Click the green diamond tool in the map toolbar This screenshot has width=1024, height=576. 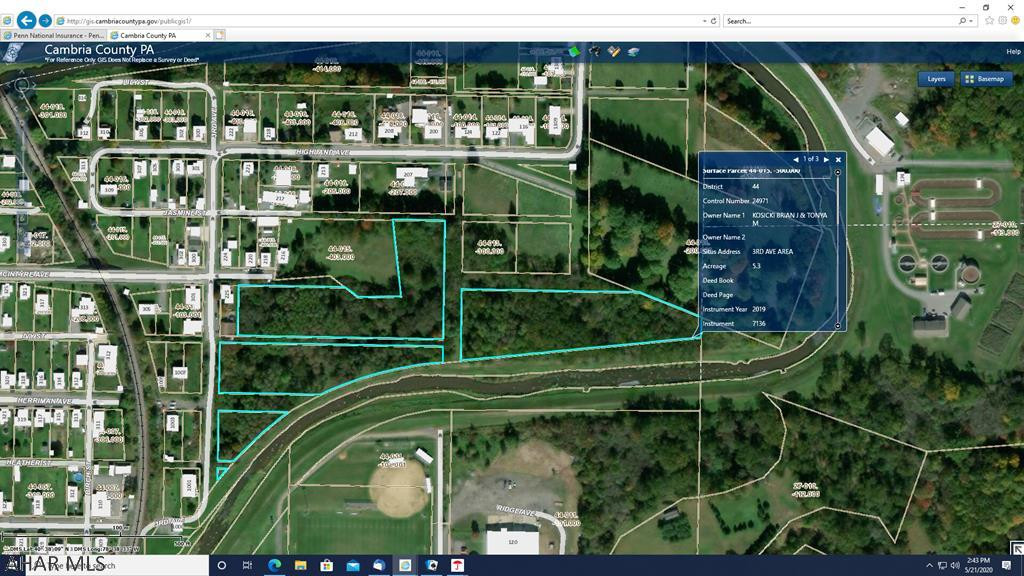click(574, 51)
